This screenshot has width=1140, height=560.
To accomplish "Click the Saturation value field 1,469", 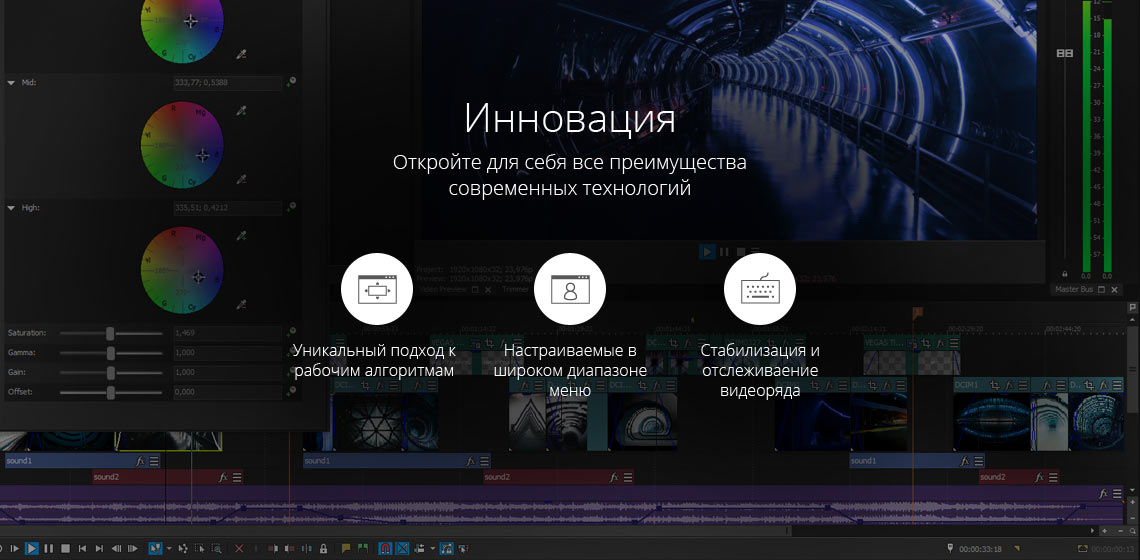I will click(x=227, y=333).
